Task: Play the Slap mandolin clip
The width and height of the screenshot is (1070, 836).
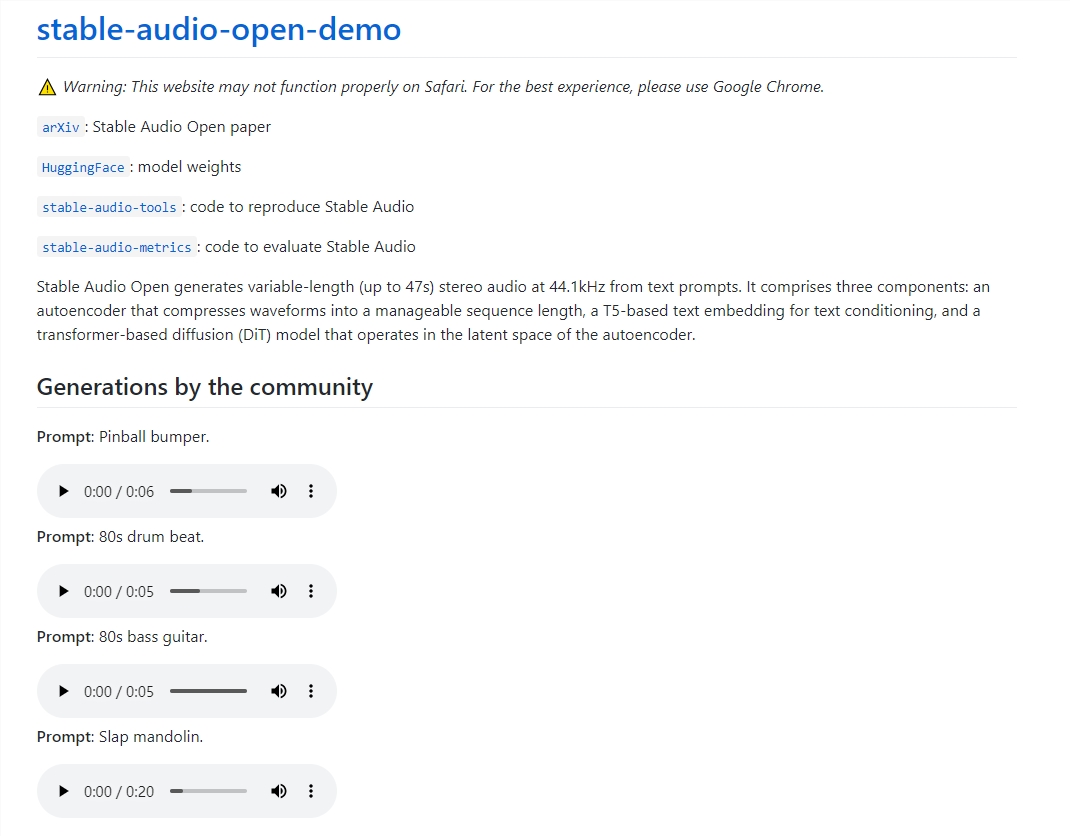Action: 64,791
